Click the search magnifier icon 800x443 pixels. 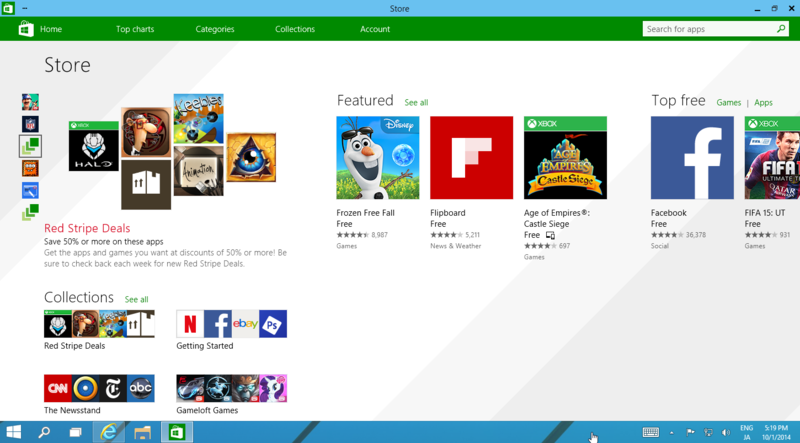pos(781,29)
